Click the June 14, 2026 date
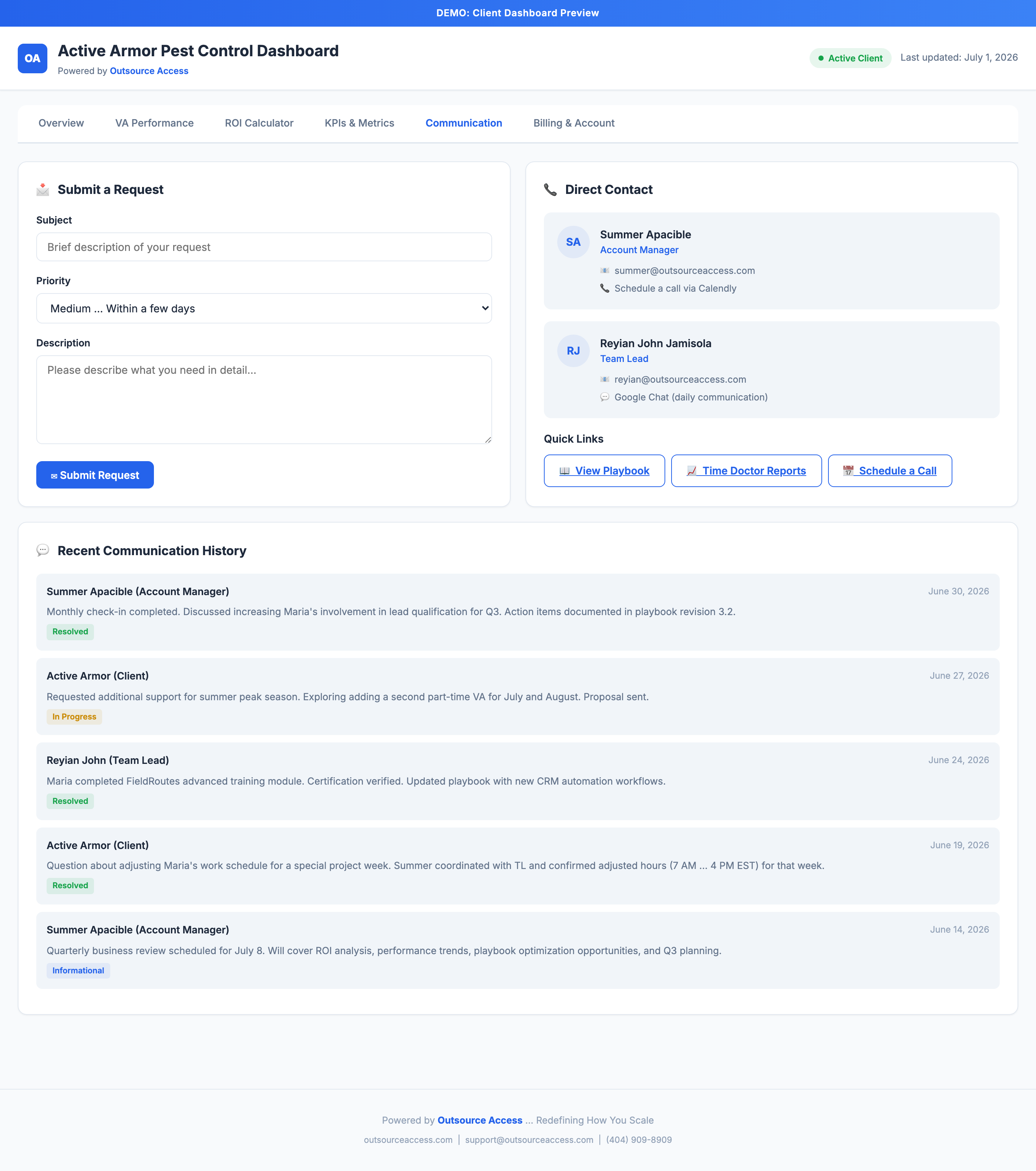The width and height of the screenshot is (1036, 1171). click(959, 929)
